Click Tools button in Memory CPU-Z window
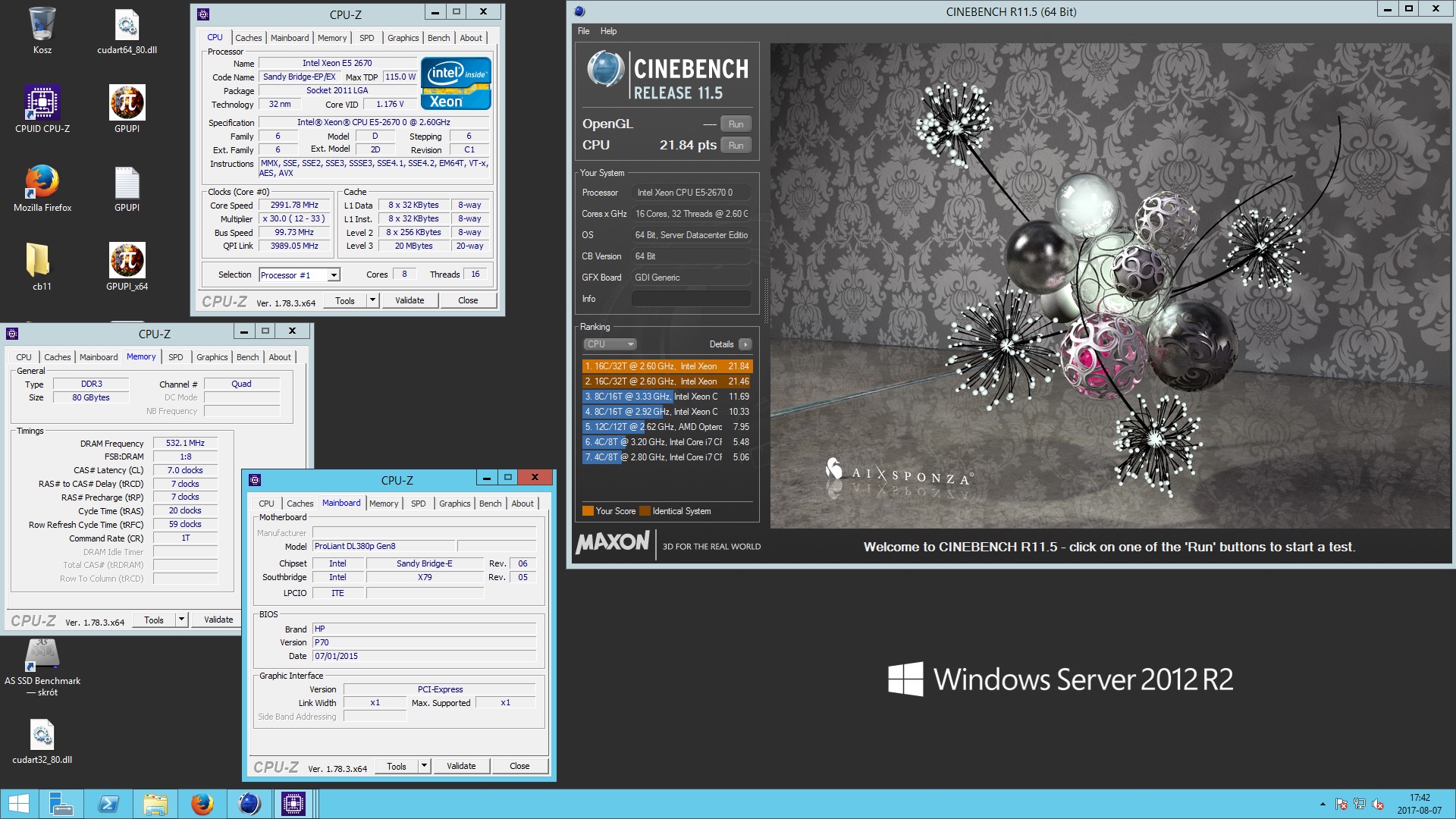This screenshot has height=819, width=1456. pos(154,620)
